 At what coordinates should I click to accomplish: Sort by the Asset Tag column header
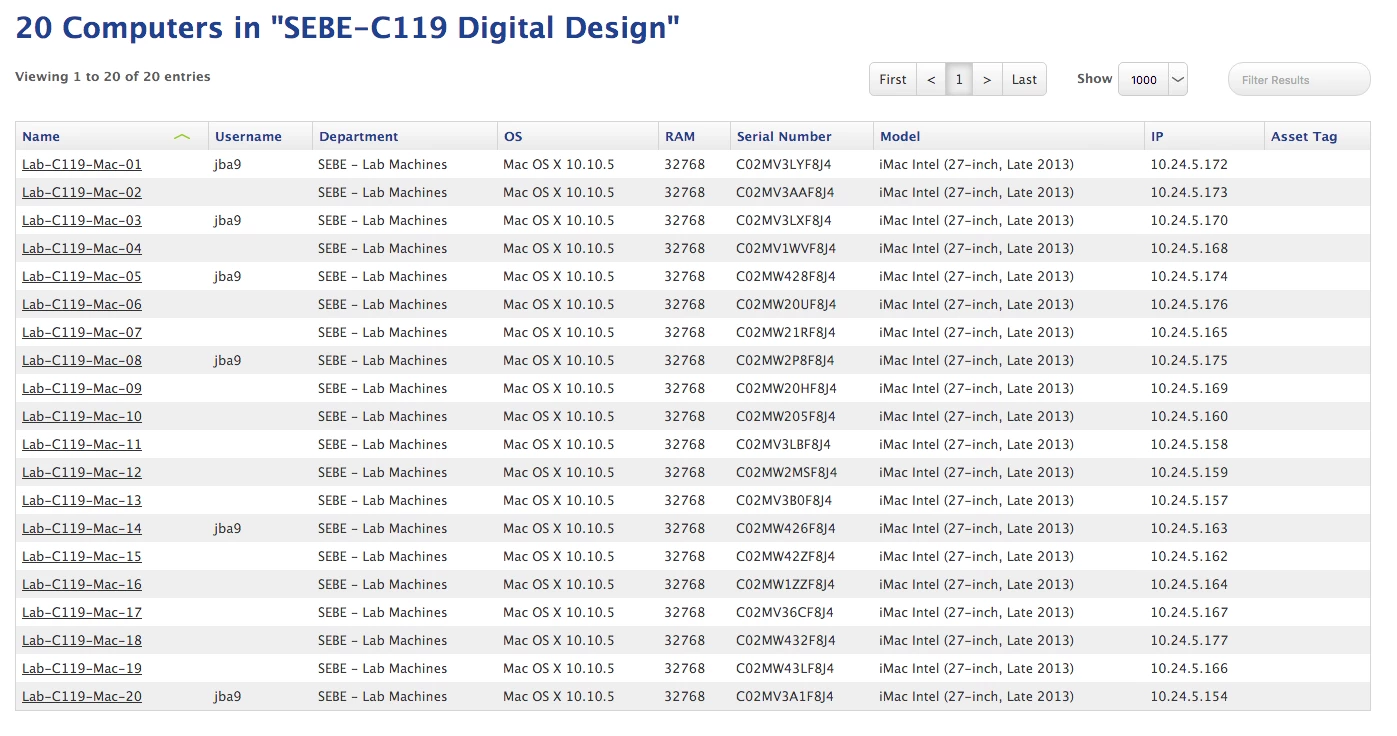(x=1304, y=137)
